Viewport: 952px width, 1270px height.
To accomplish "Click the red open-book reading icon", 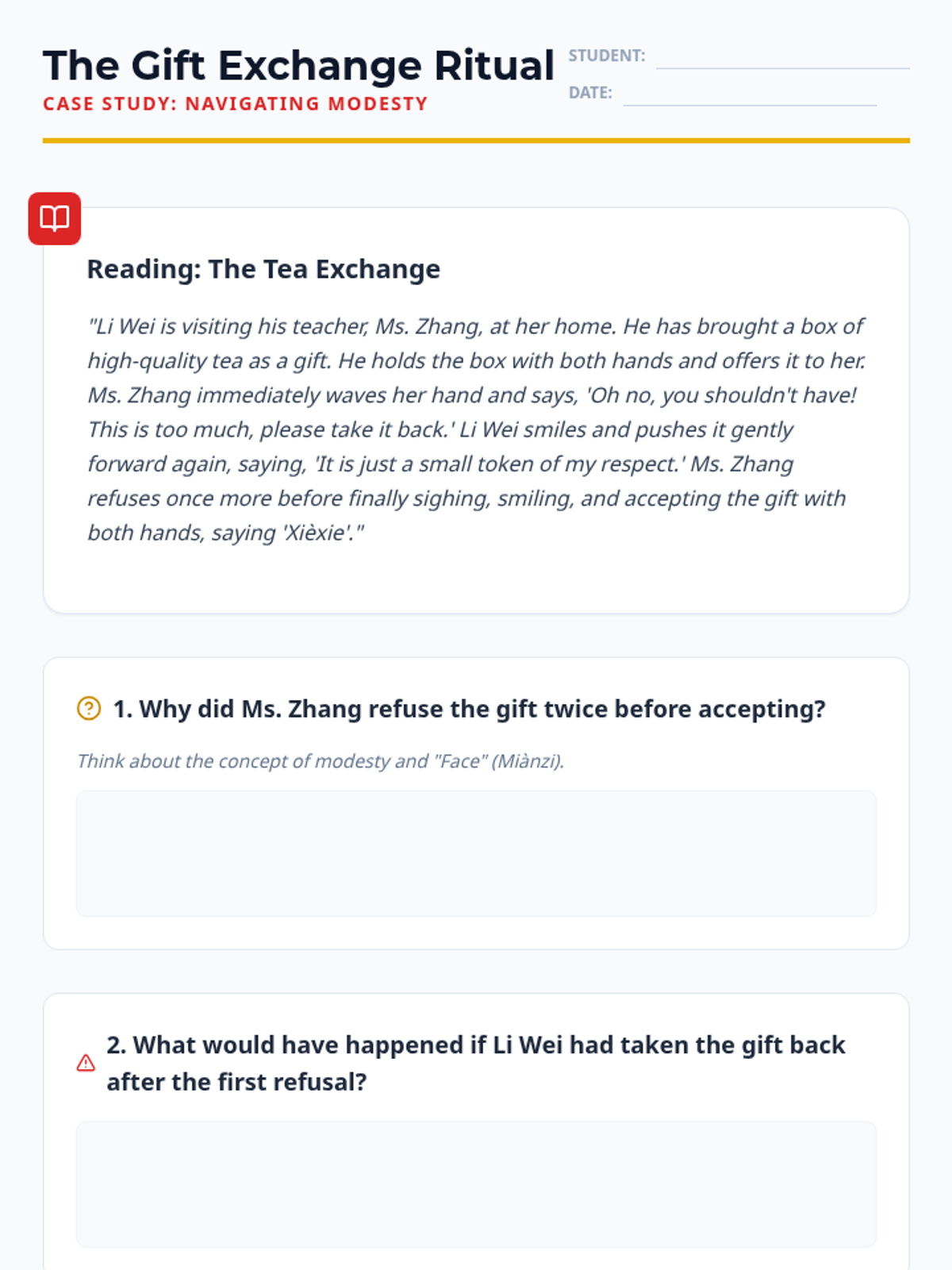I will [x=55, y=218].
